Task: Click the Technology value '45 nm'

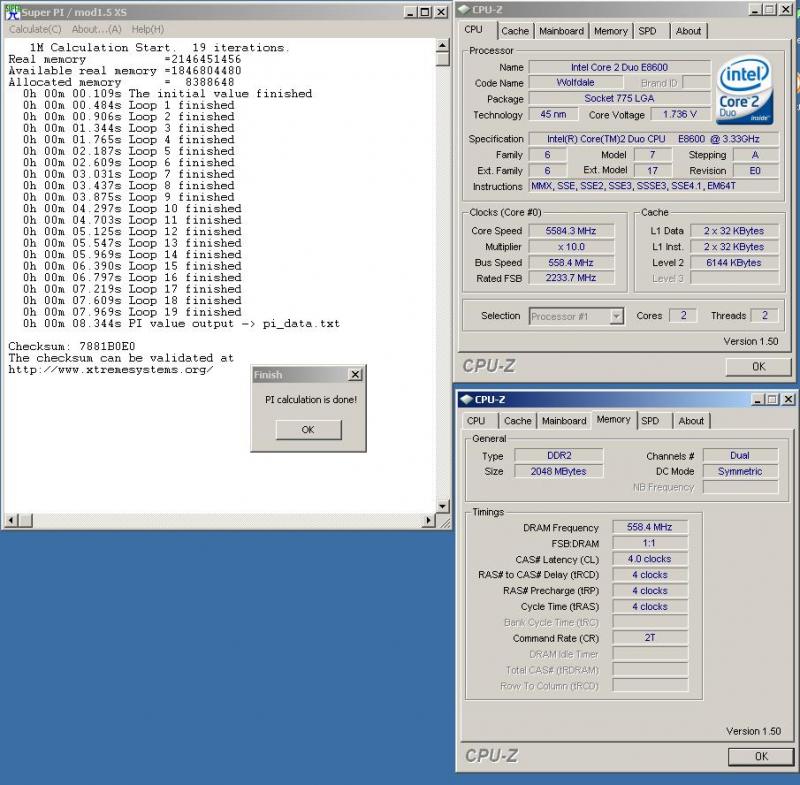Action: tap(553, 114)
